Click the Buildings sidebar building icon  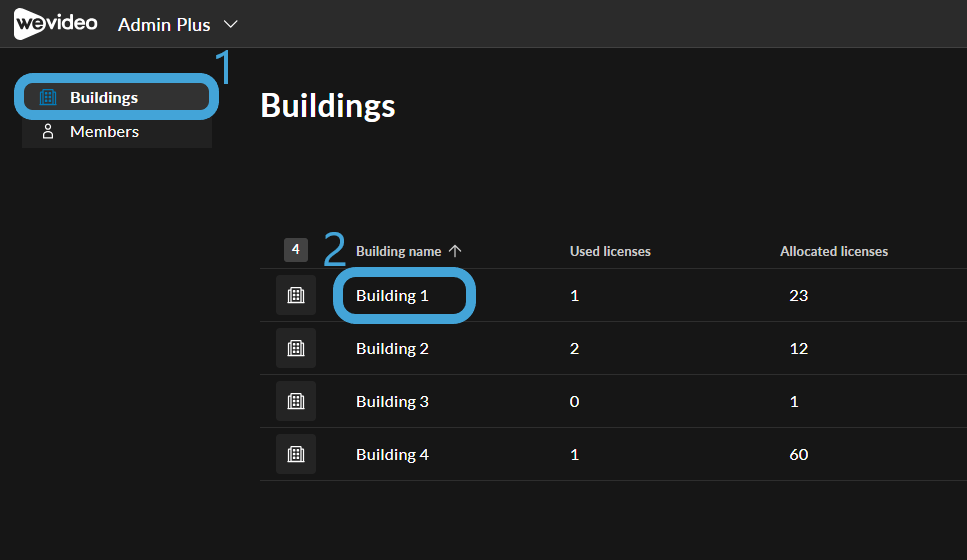point(47,97)
